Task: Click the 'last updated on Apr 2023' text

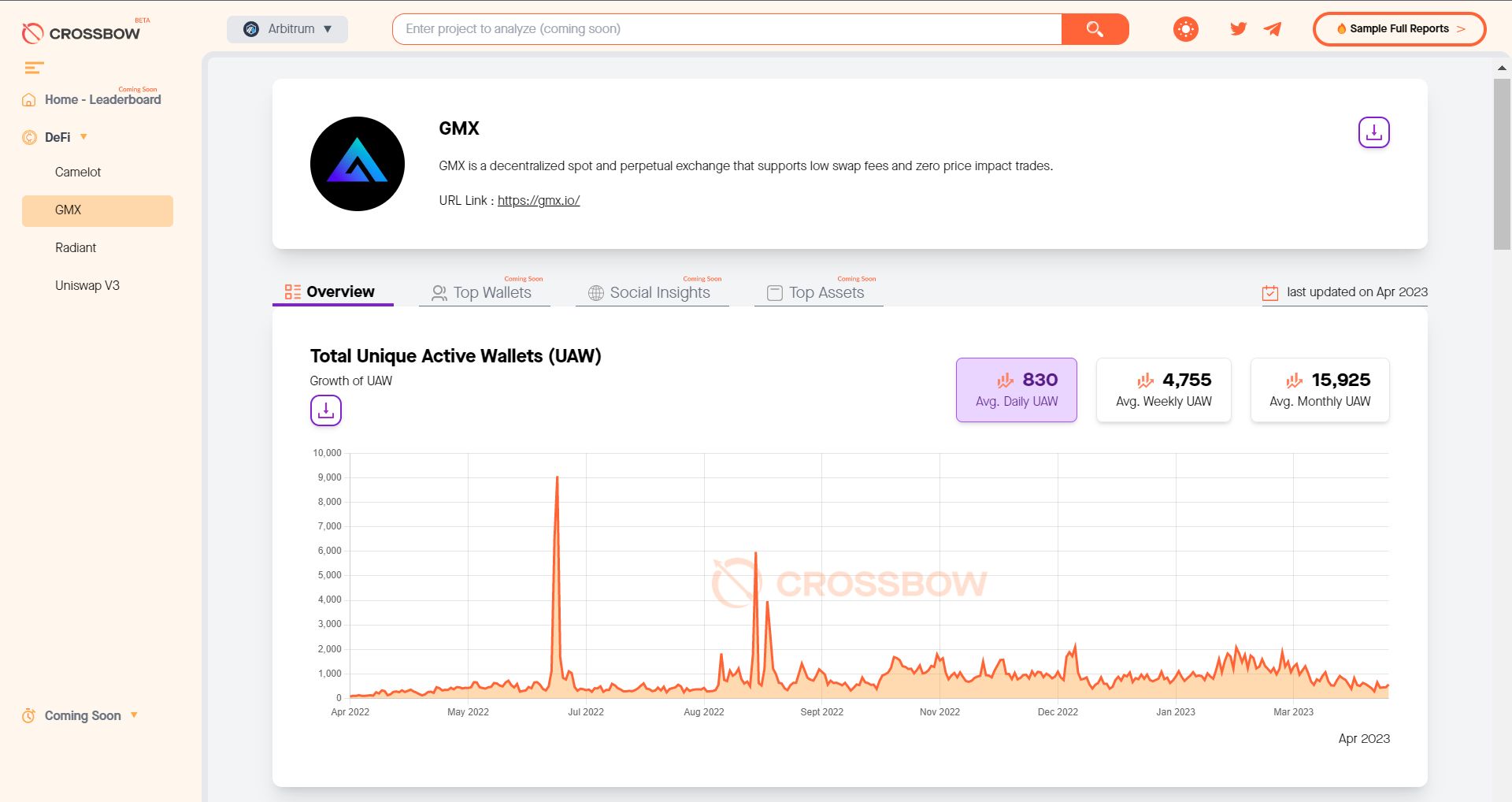Action: [1357, 291]
